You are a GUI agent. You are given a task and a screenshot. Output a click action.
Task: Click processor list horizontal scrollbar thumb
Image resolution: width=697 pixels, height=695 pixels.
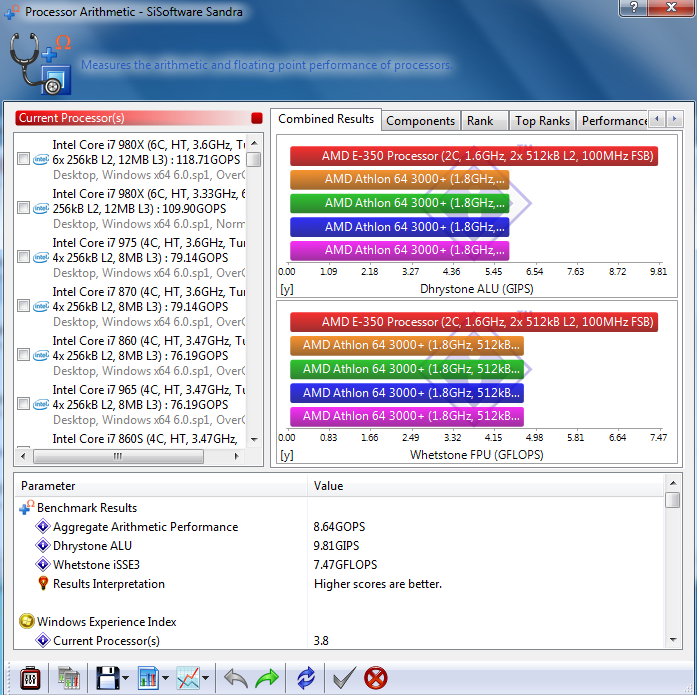[x=118, y=456]
